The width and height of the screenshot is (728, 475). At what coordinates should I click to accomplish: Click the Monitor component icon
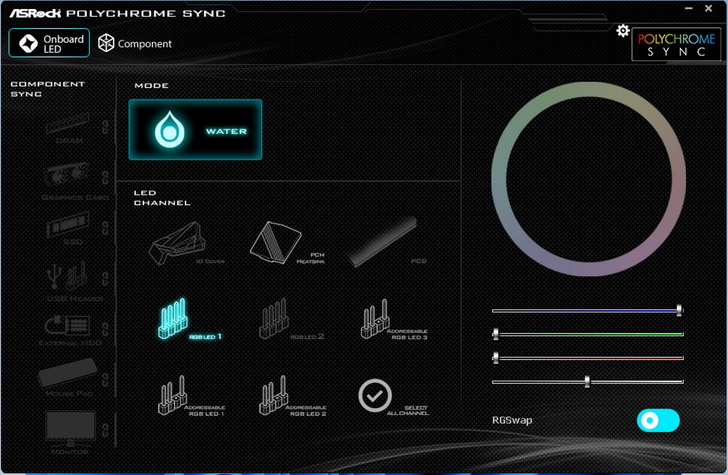click(70, 431)
